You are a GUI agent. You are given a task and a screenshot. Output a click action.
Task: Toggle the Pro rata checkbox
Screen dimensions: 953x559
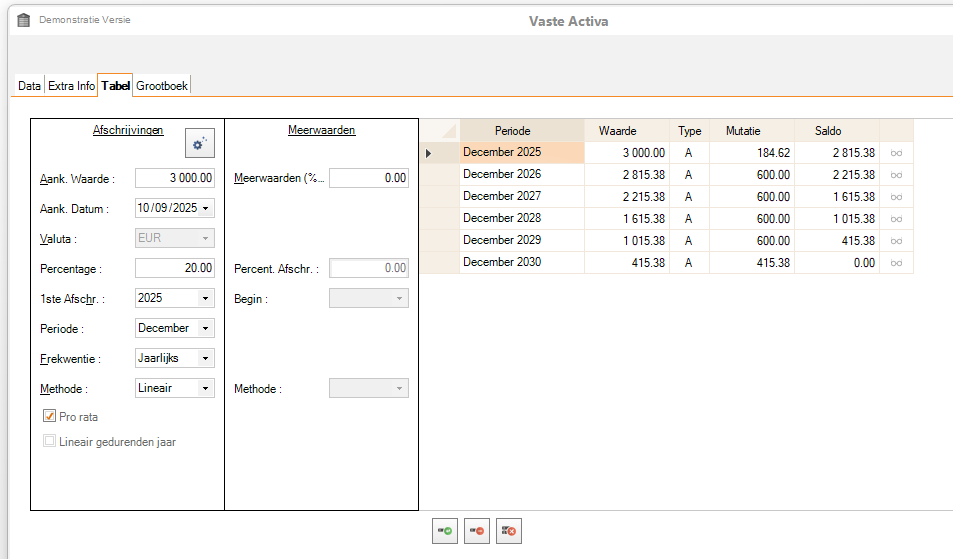point(50,416)
